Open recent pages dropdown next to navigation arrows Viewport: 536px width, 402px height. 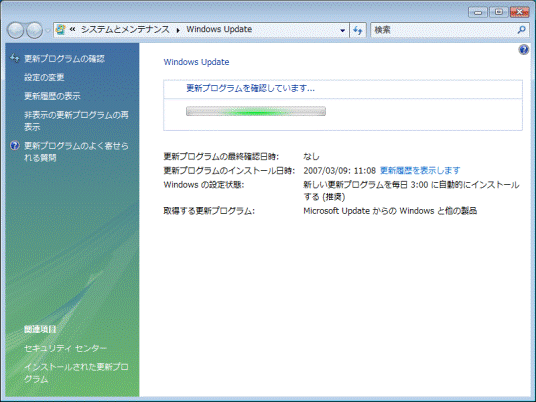click(x=48, y=30)
